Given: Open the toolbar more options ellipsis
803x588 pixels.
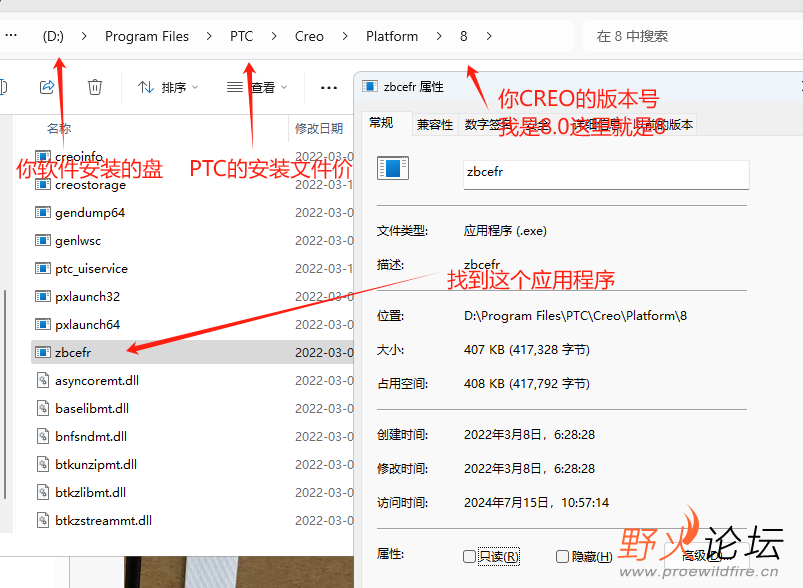Looking at the screenshot, I should 328,88.
